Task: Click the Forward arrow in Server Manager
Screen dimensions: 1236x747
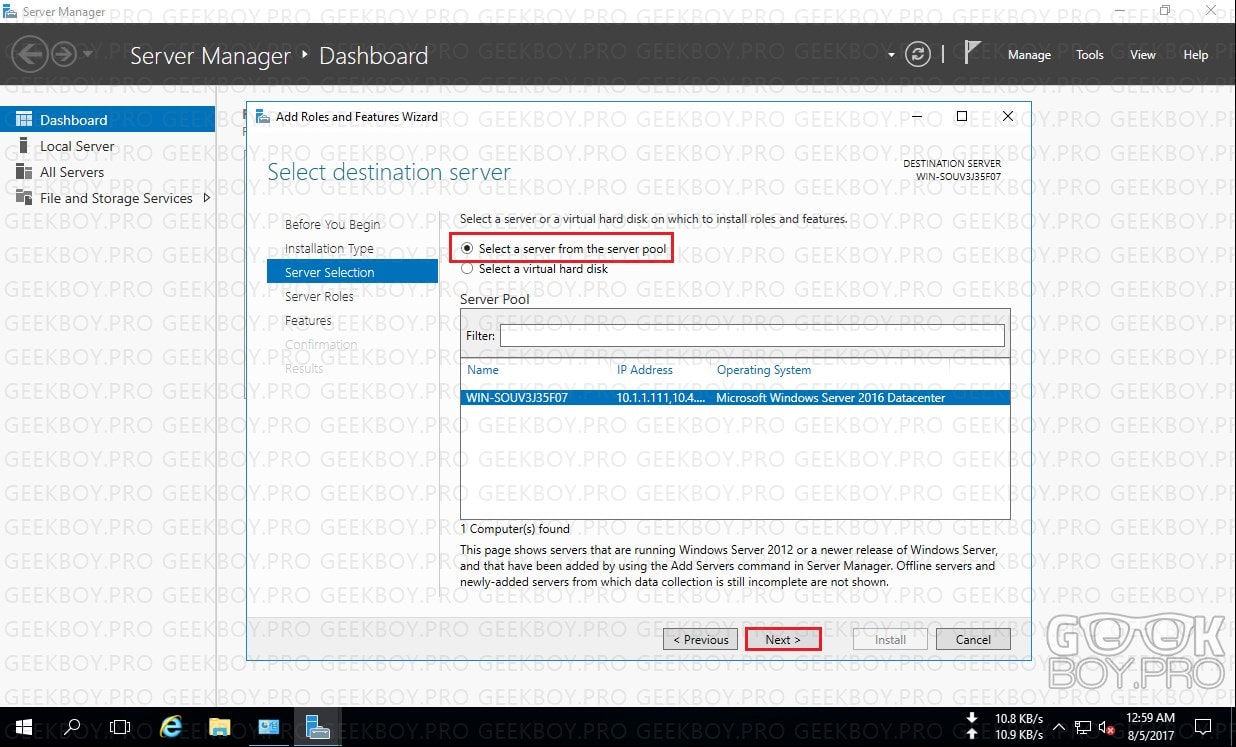Action: point(64,54)
